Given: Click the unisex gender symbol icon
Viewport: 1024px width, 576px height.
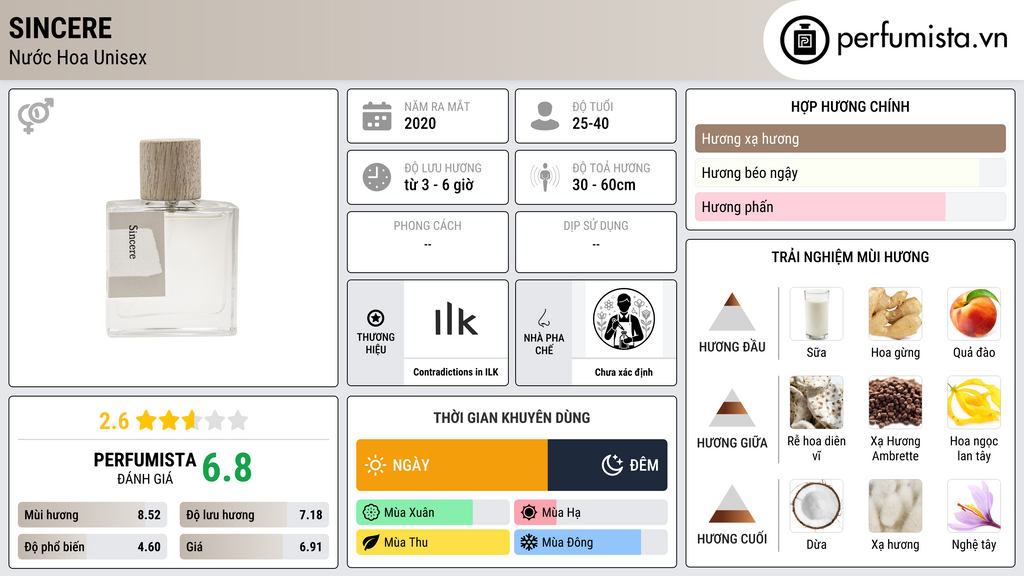Looking at the screenshot, I should [x=35, y=116].
